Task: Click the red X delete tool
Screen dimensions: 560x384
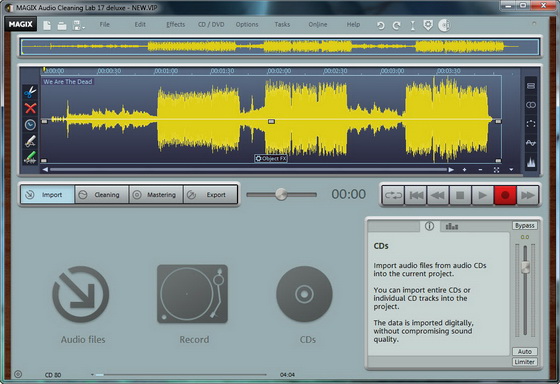Action: click(x=30, y=108)
